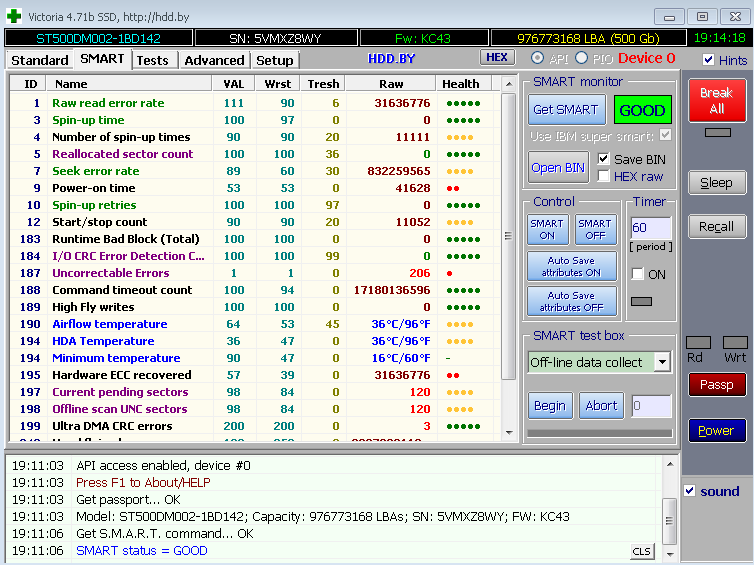
Task: Click the timer period input field
Action: [x=651, y=227]
